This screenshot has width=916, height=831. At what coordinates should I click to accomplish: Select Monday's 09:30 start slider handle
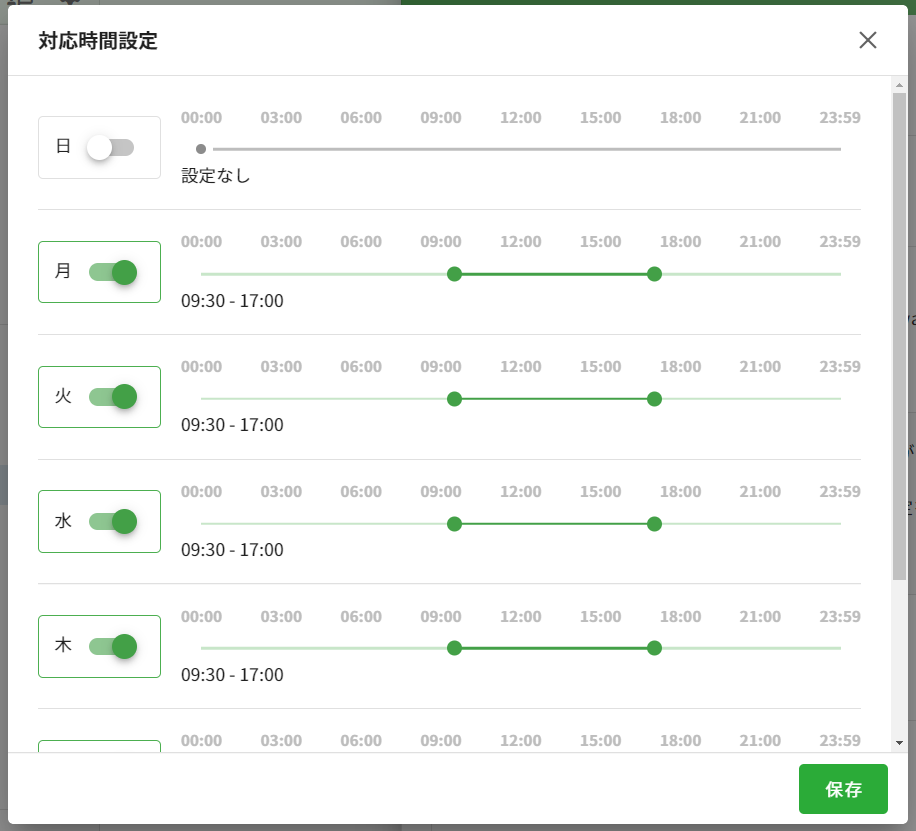point(454,273)
